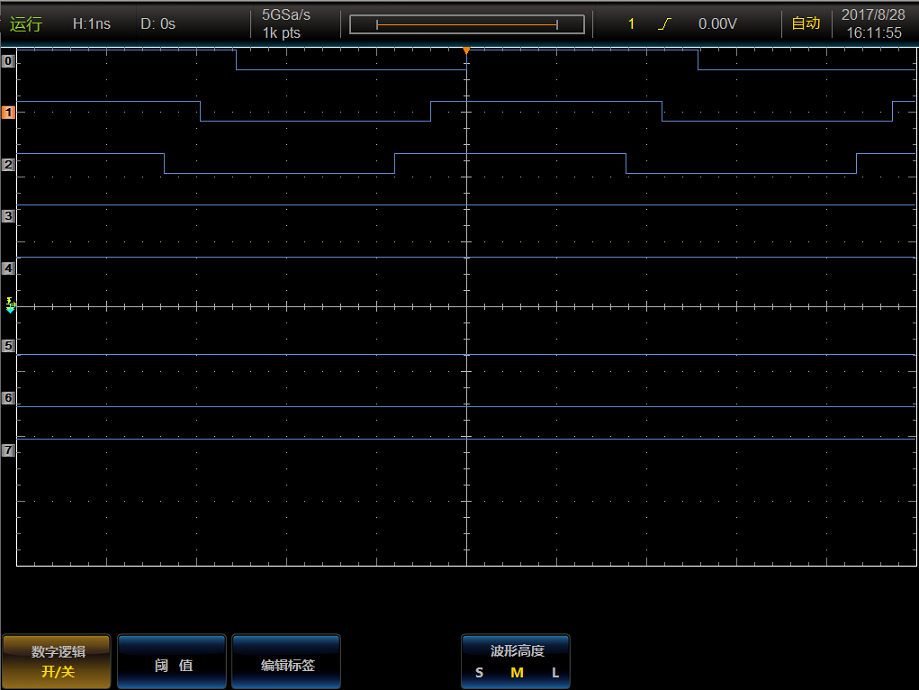Click the trigger source channel 1 indicator
Image resolution: width=919 pixels, height=690 pixels.
631,24
